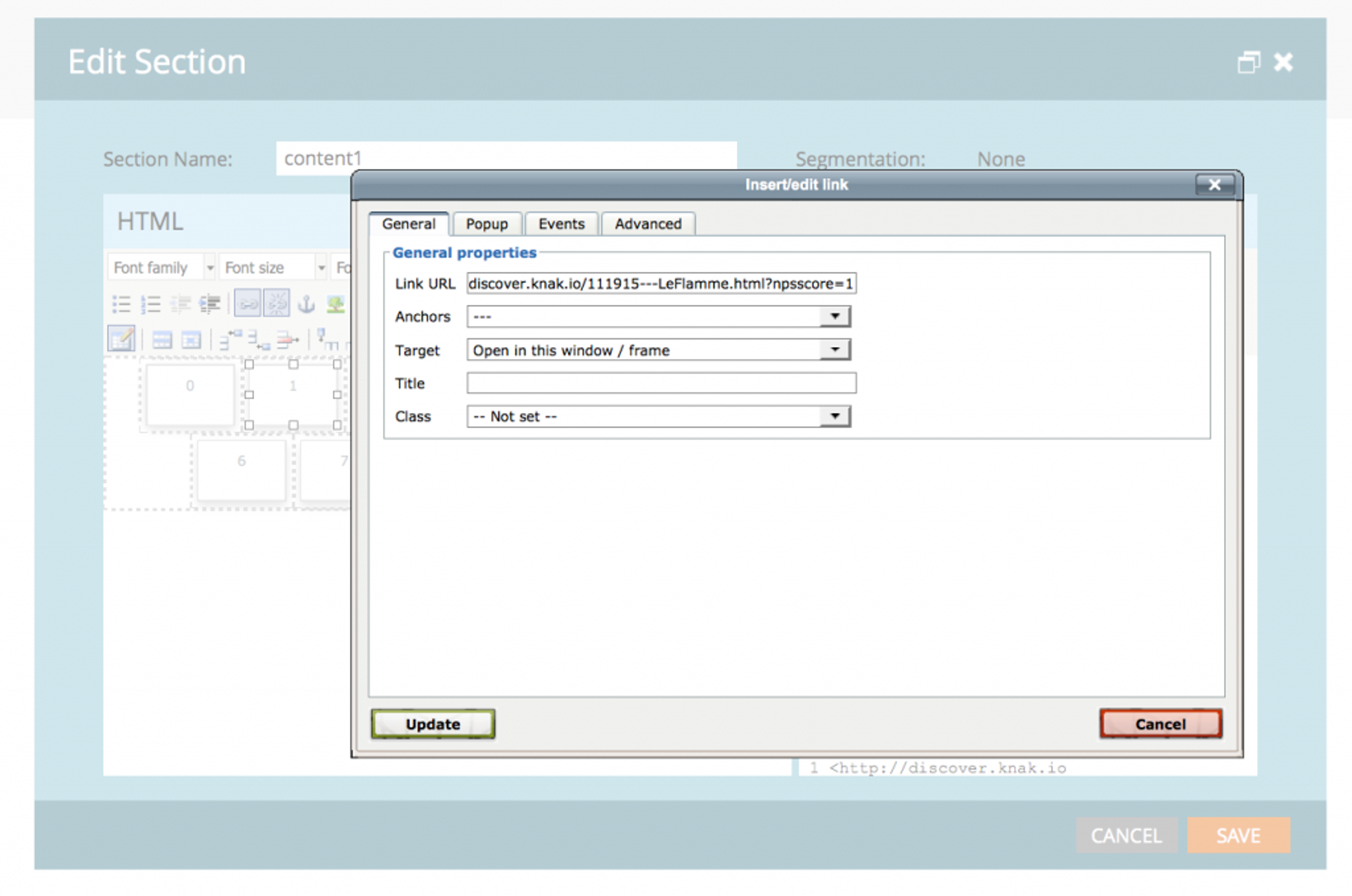Viewport: 1352px width, 896px height.
Task: Click the increase indent icon
Action: tap(210, 304)
